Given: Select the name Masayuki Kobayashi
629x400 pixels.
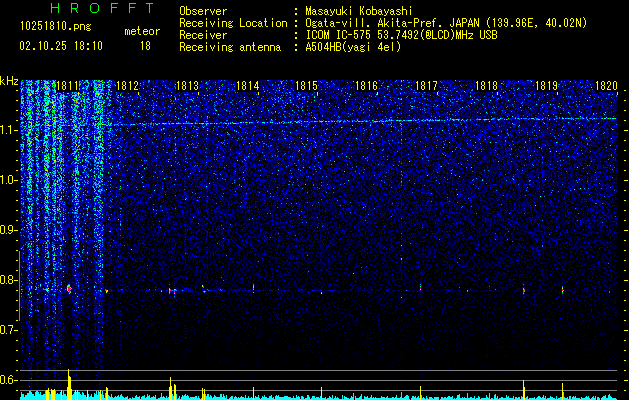Looking at the screenshot, I should click(359, 11).
